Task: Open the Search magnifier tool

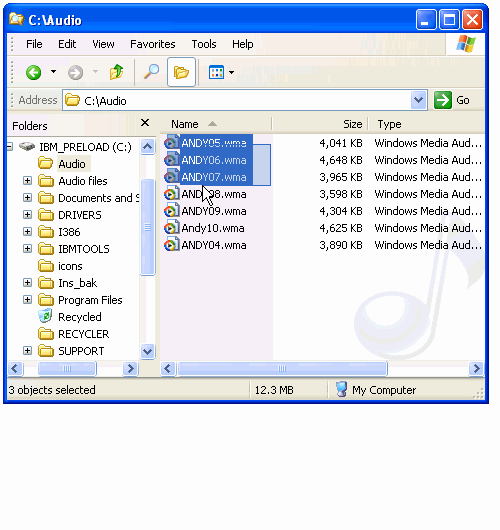Action: [x=151, y=72]
